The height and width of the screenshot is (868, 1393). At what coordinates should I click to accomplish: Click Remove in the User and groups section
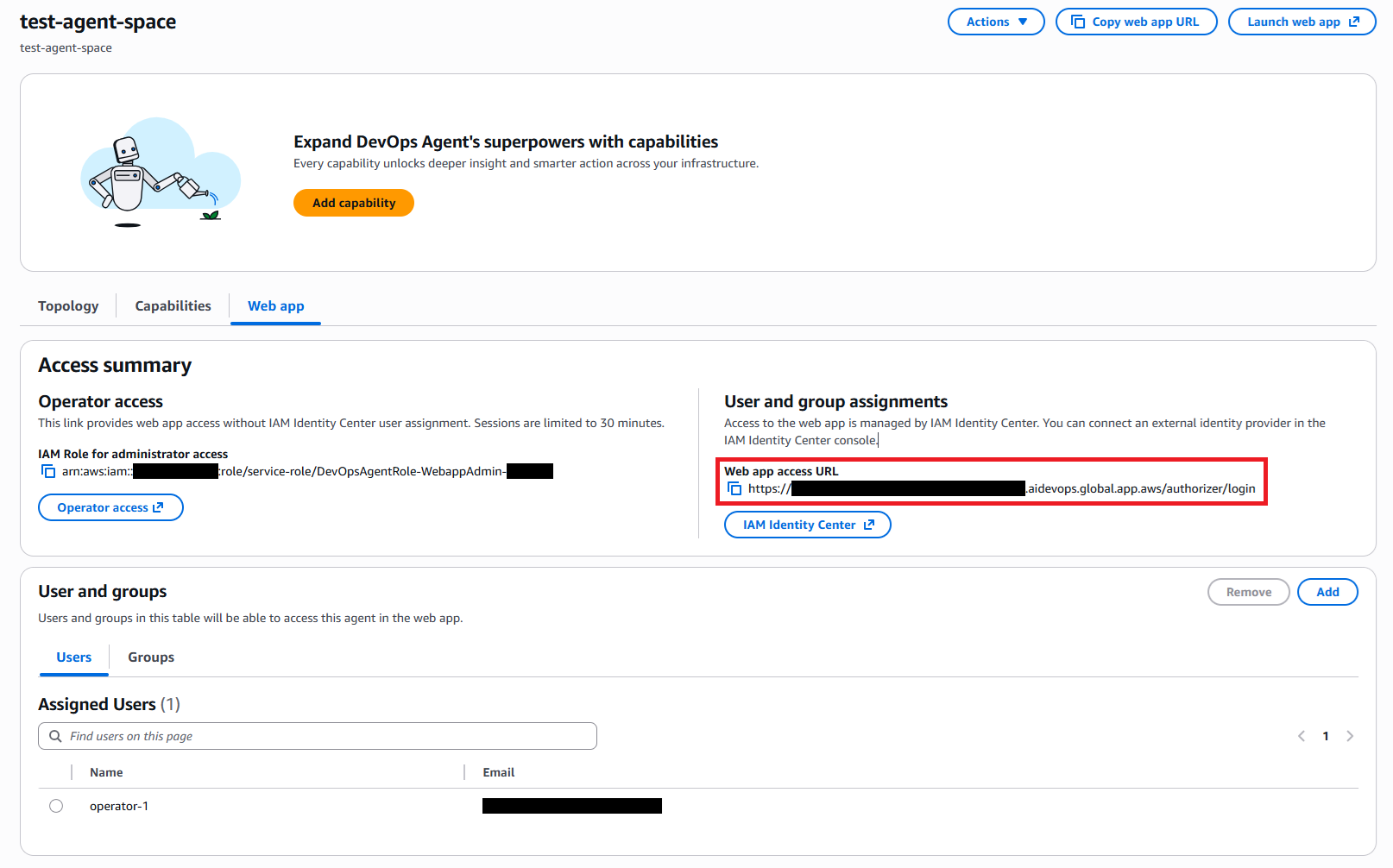click(x=1249, y=592)
